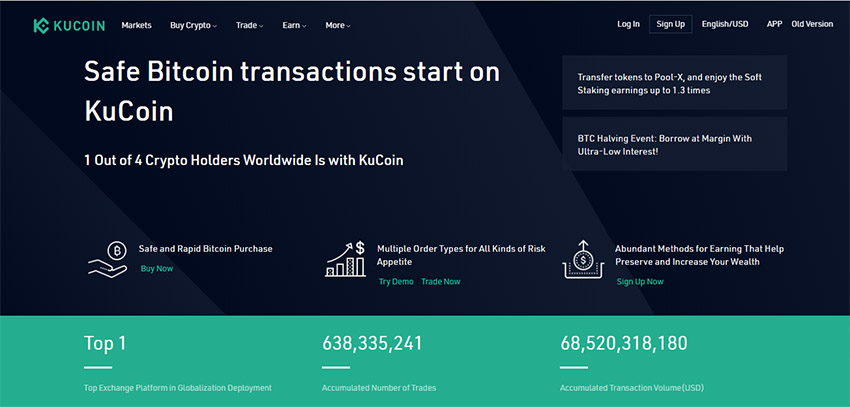Viewport: 850px width, 407px height.
Task: Click 'Top Exchange Platform in Globalization Deployment'
Action: [178, 388]
